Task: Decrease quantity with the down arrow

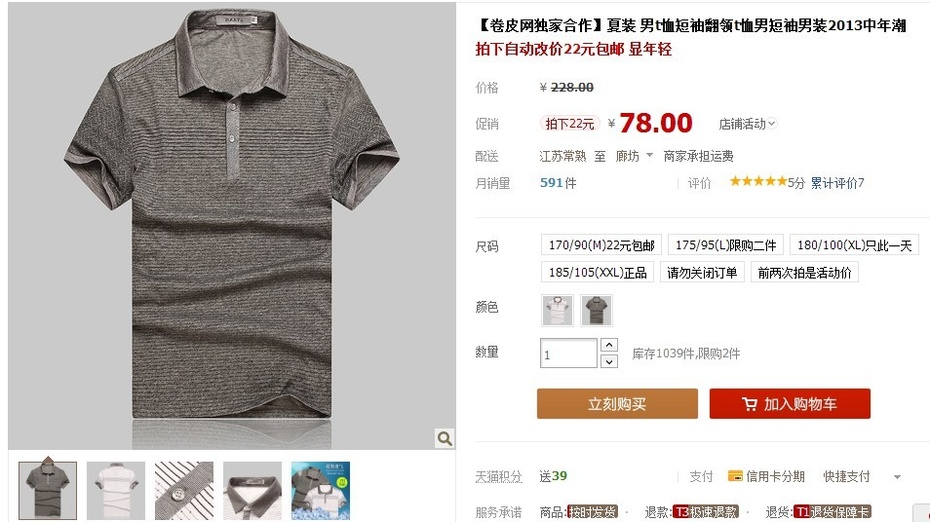Action: pos(609,361)
